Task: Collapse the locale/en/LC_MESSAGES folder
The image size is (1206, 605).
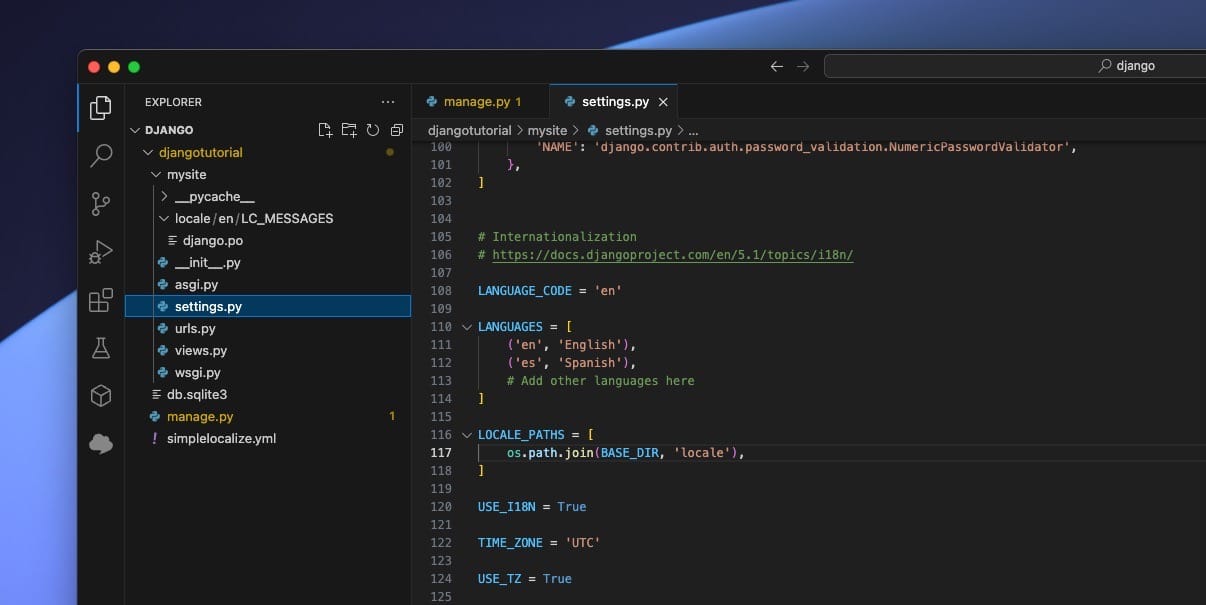Action: 165,218
